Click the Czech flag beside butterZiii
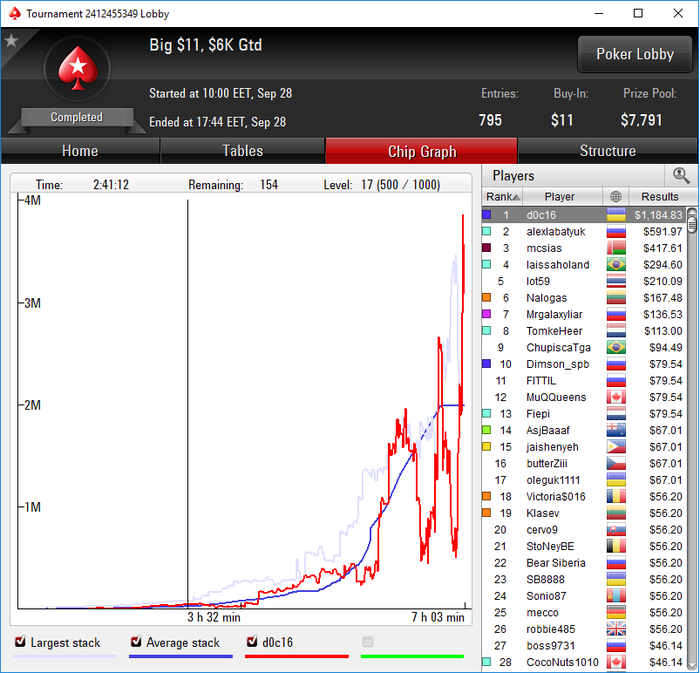Viewport: 700px width, 673px height. click(616, 463)
